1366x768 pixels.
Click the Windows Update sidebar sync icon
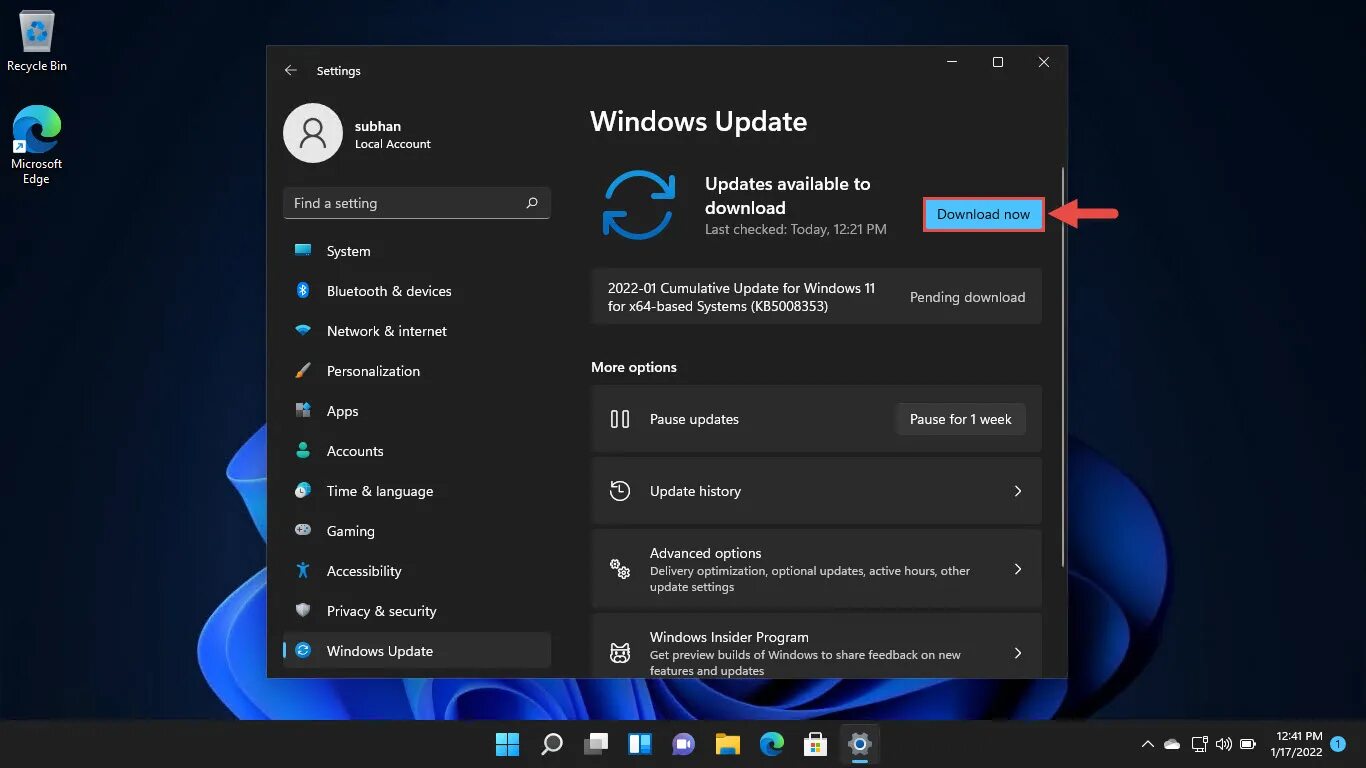302,650
